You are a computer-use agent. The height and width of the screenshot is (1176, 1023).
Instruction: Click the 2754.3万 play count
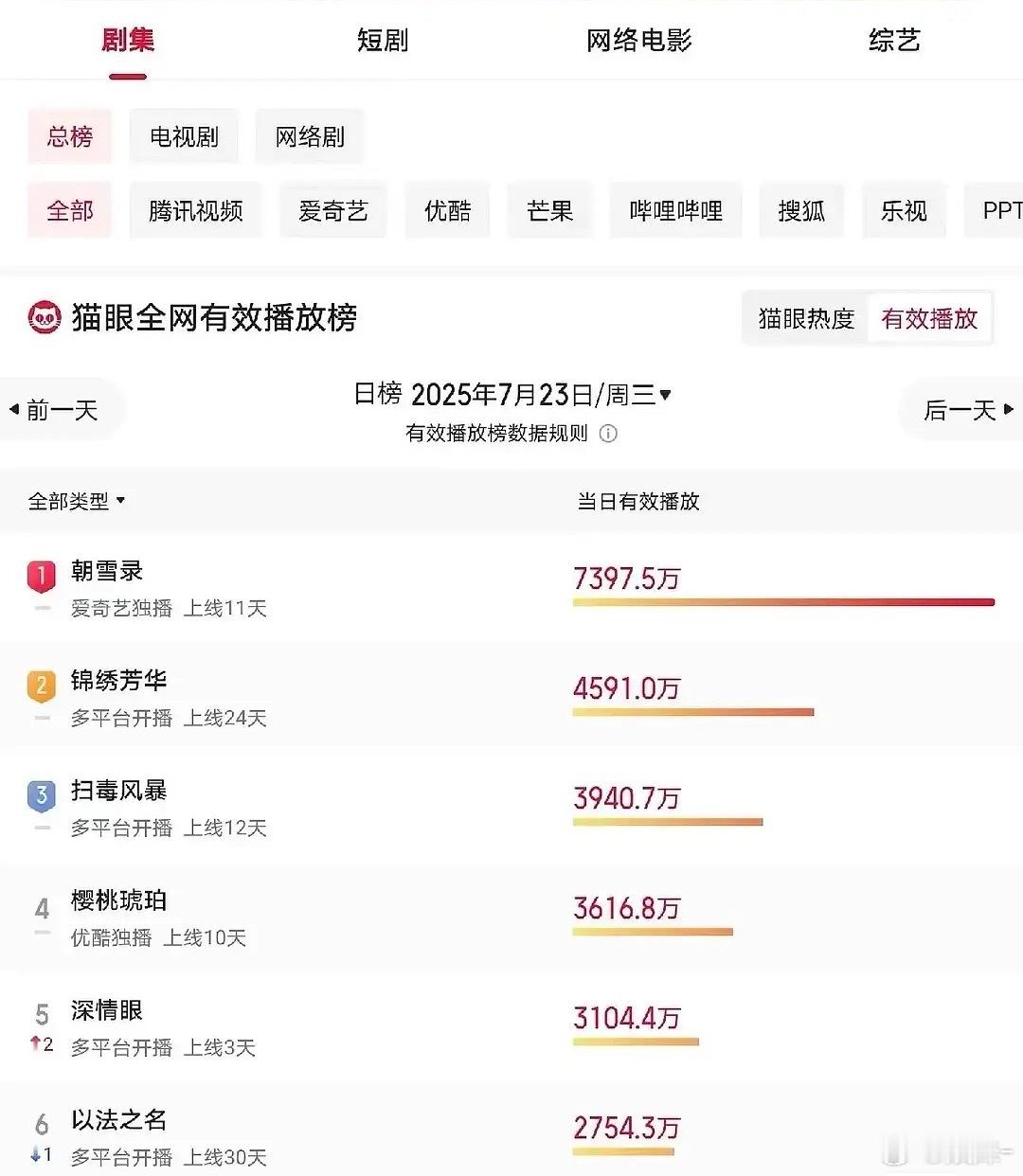[x=626, y=1127]
